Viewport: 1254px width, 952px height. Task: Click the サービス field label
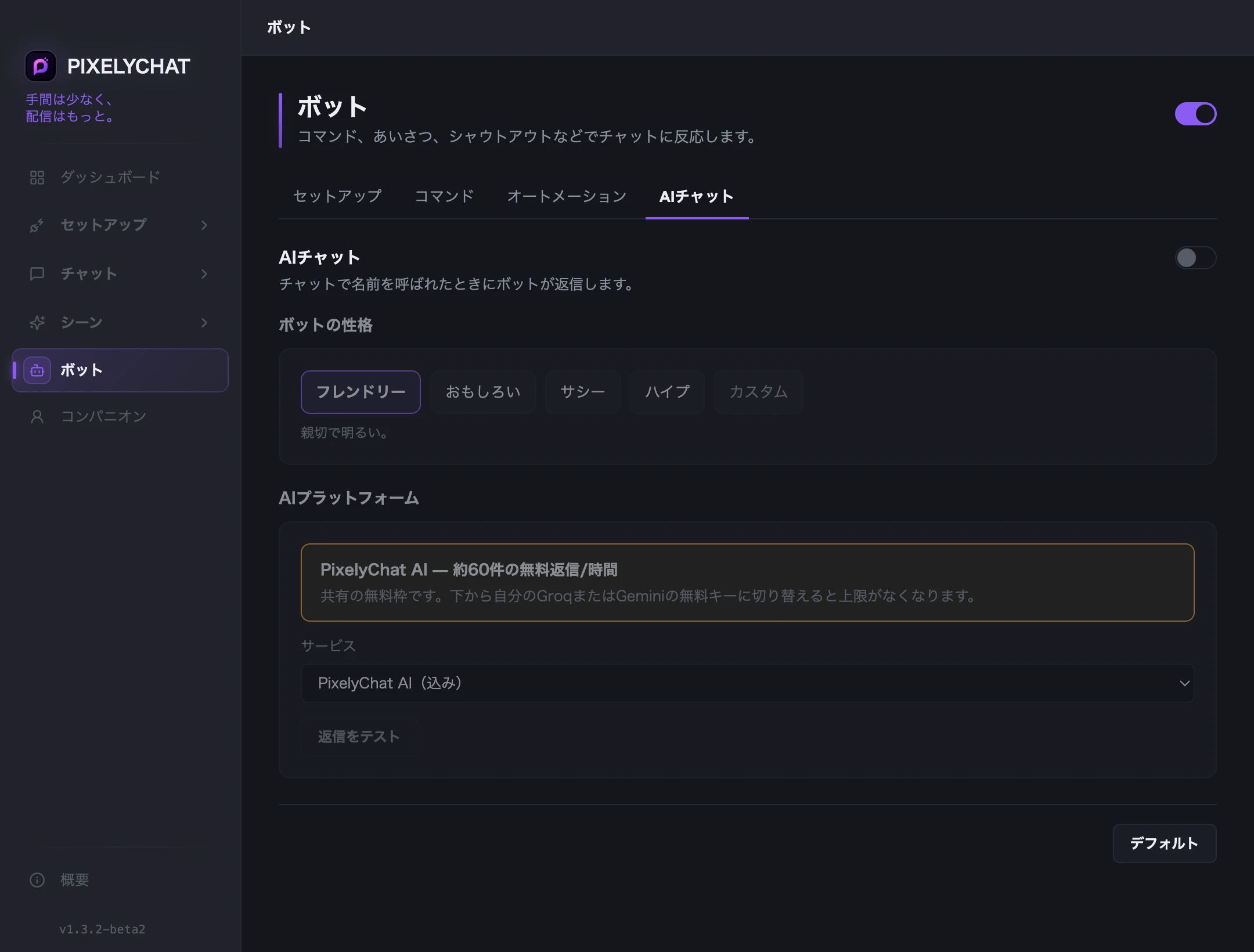328,646
